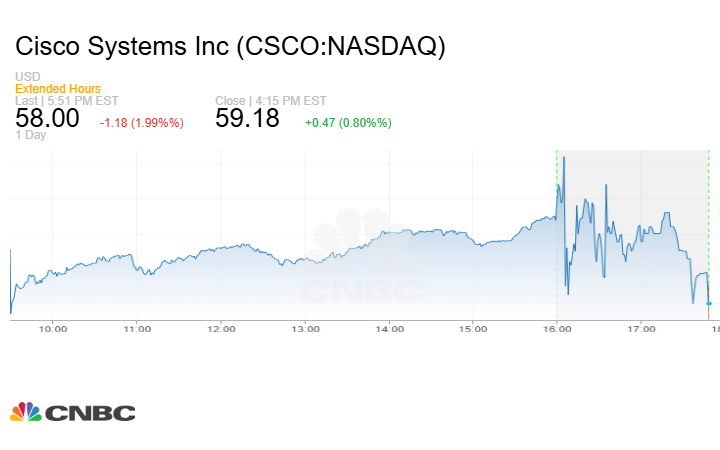Click the 1 Day range label
Viewport: 720px width, 450px height.
pyautogui.click(x=31, y=134)
